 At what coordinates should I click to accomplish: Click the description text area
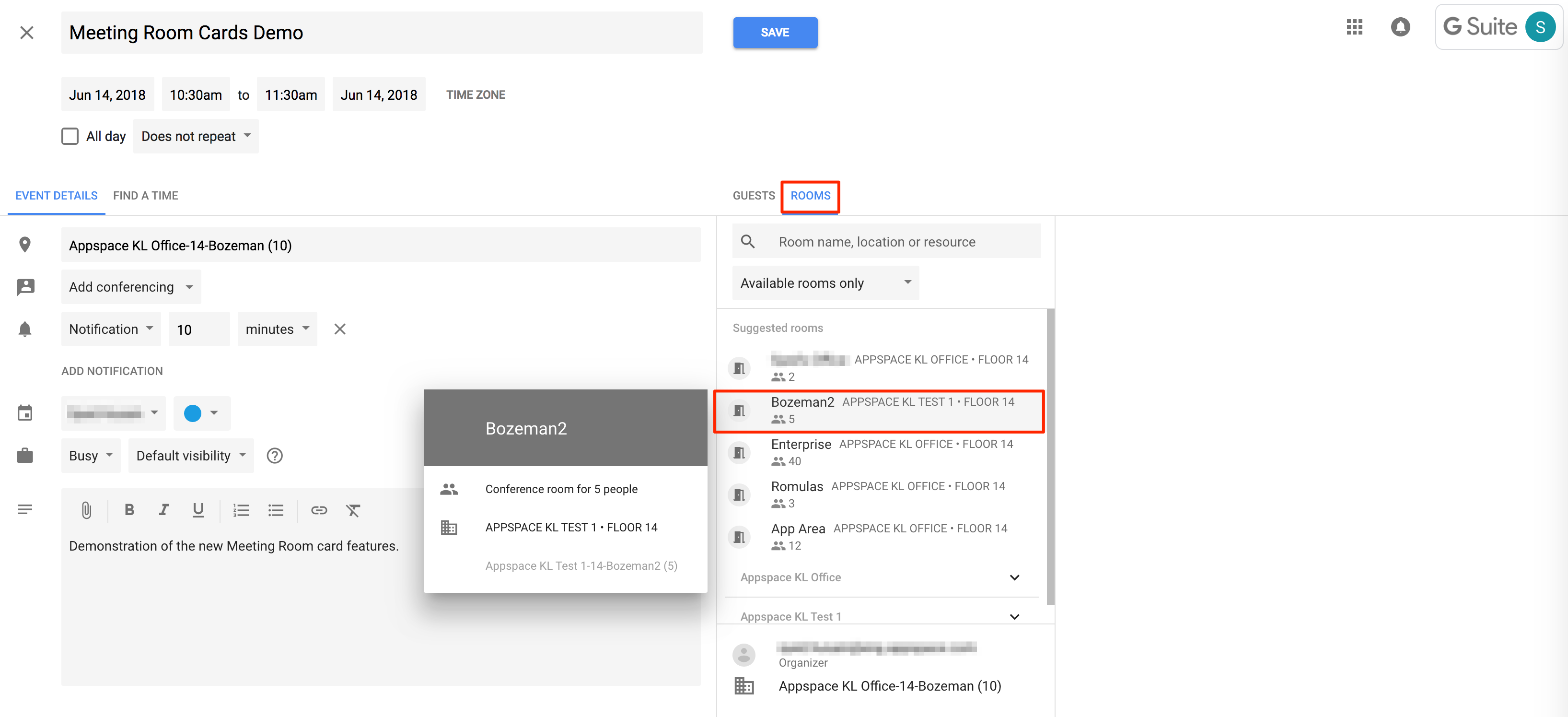click(x=381, y=606)
